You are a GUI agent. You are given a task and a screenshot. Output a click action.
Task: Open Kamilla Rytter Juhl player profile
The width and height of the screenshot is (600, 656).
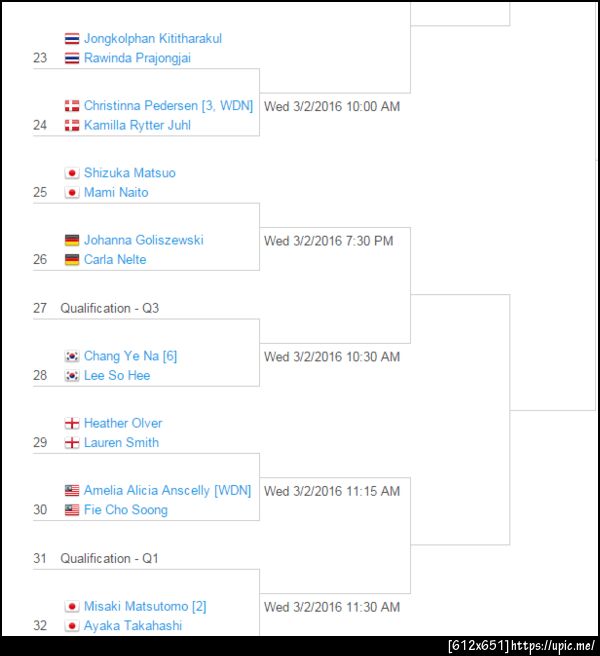137,125
